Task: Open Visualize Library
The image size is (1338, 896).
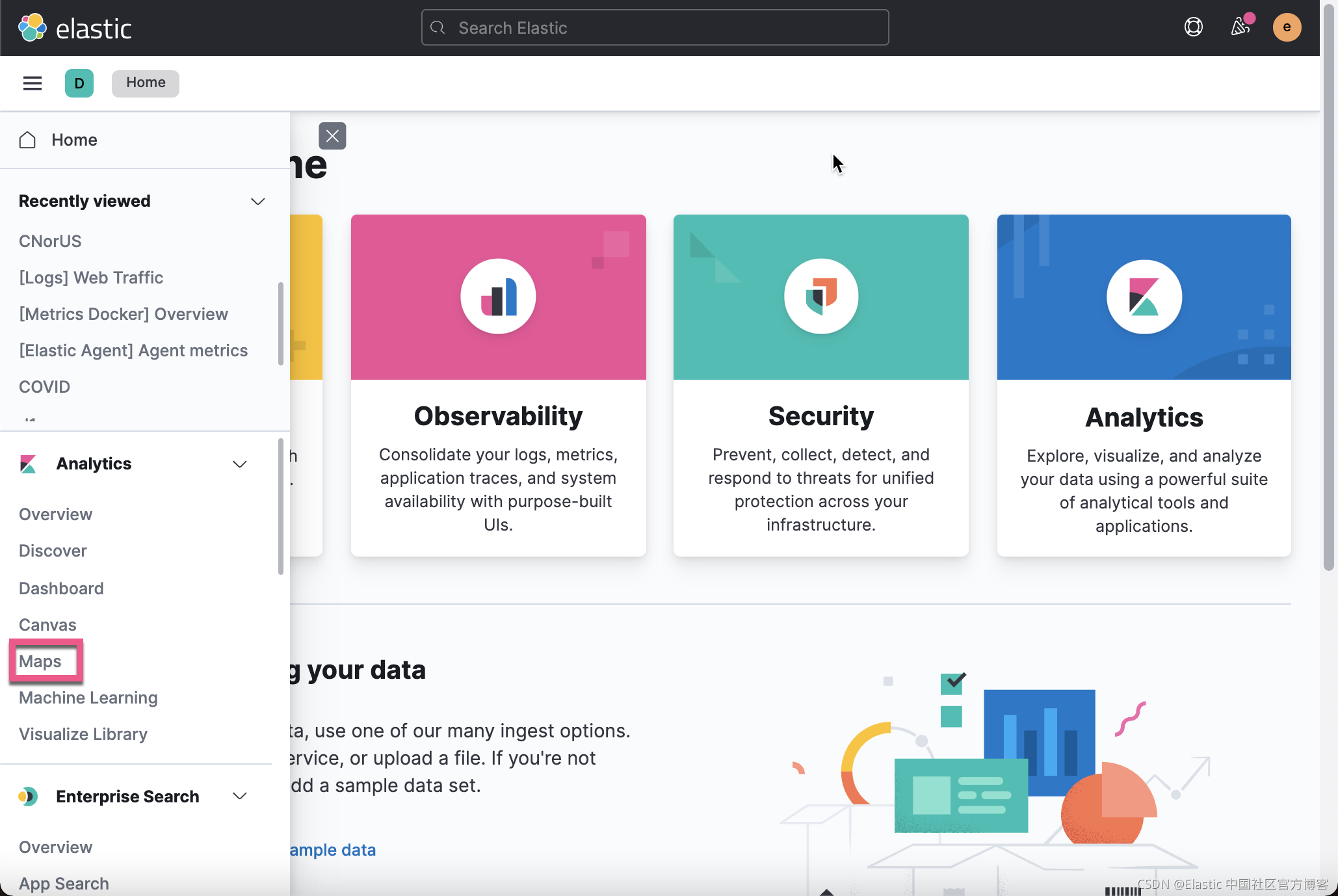Action: tap(83, 734)
